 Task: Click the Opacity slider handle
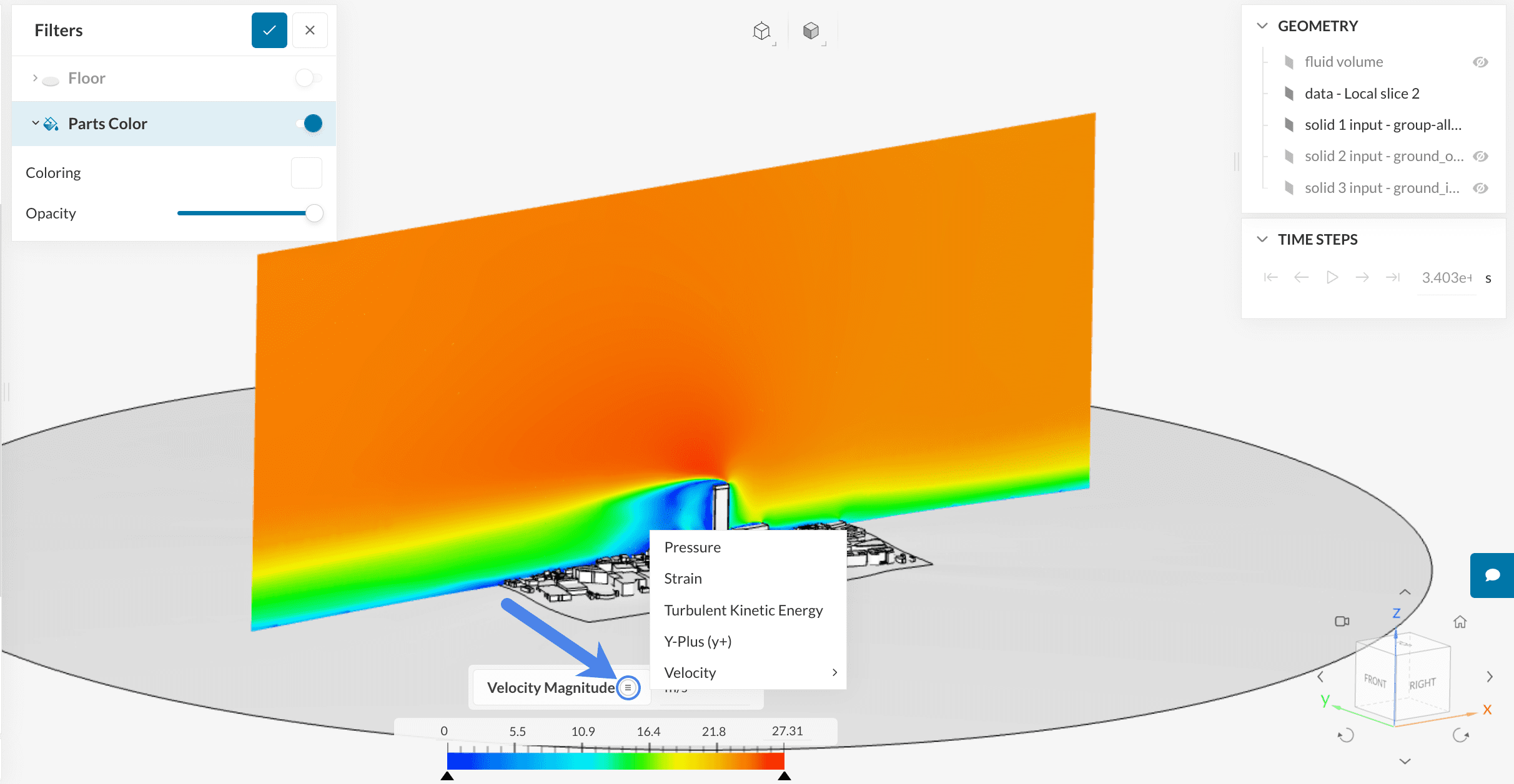314,213
